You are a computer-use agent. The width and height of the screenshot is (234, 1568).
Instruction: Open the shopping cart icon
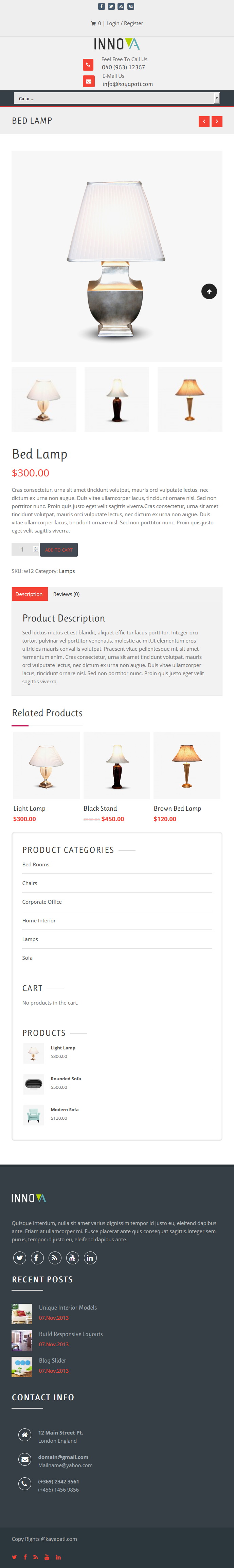93,23
